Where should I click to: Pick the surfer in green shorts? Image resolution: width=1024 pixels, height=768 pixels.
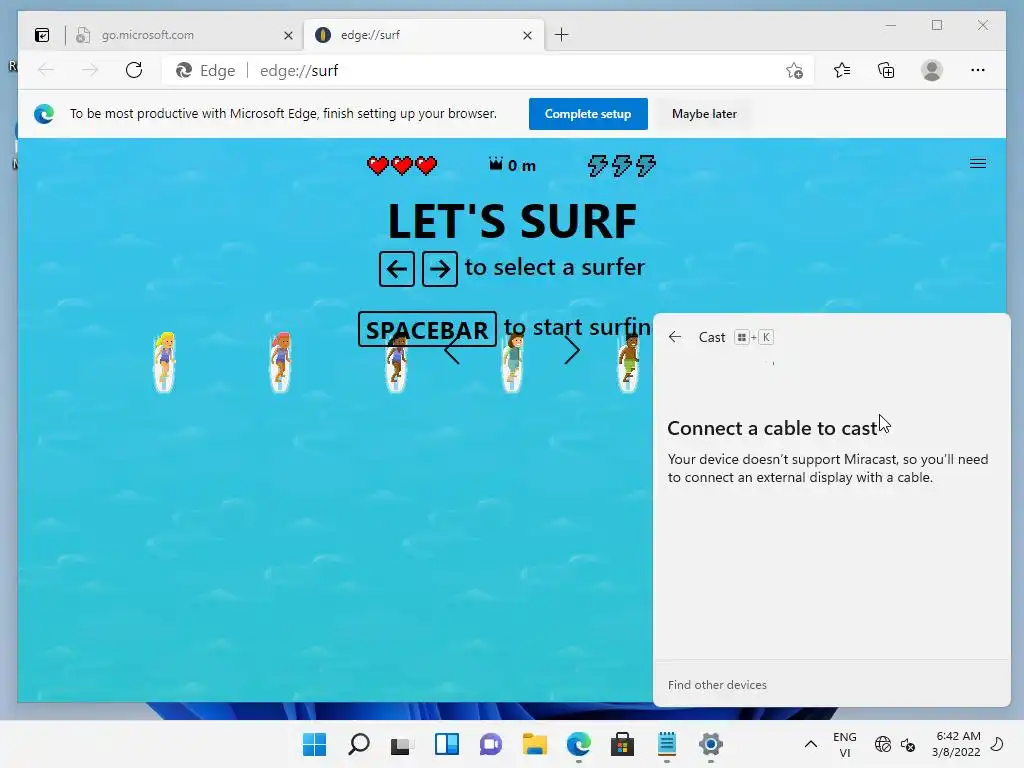point(628,362)
